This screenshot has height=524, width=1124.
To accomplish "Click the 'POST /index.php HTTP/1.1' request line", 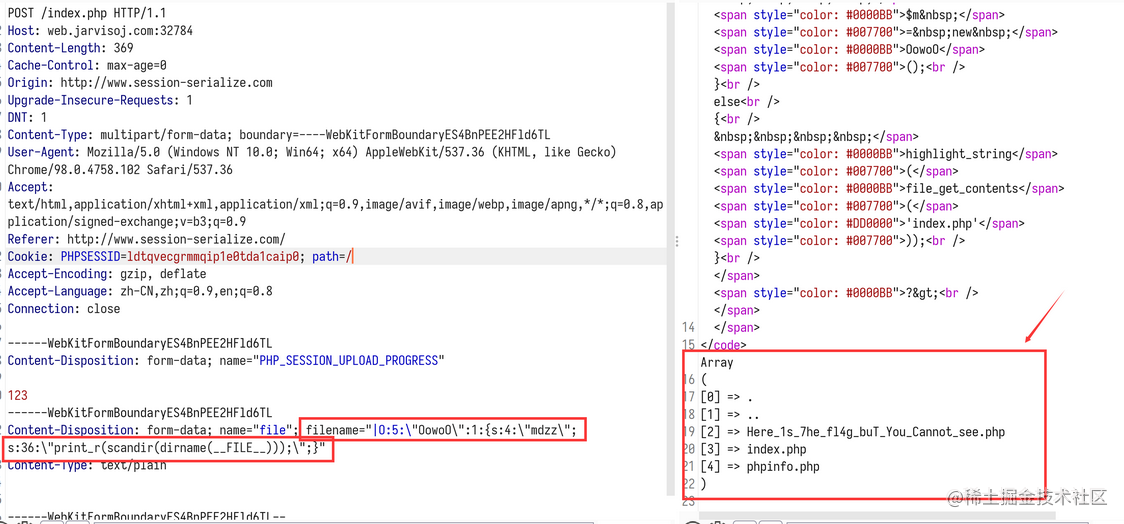I will pyautogui.click(x=85, y=14).
